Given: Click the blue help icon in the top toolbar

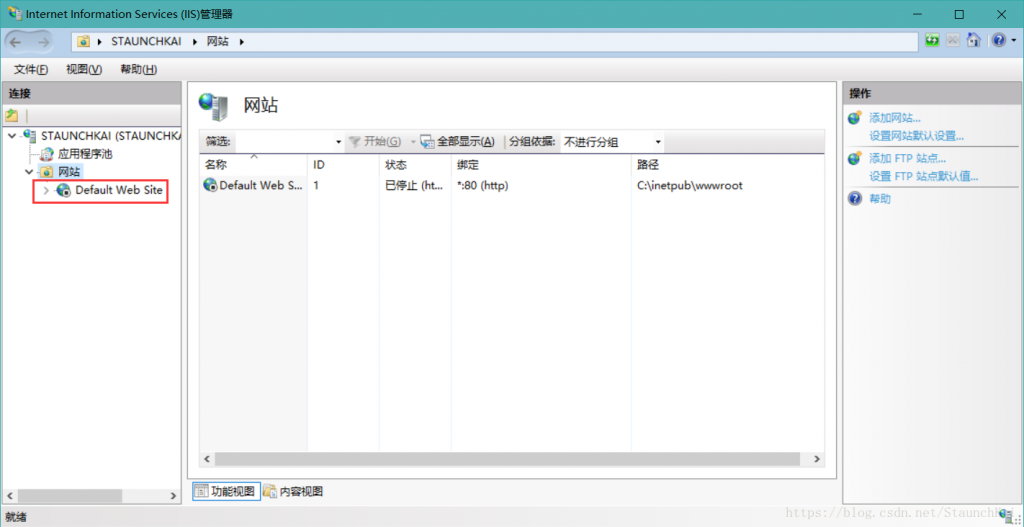Looking at the screenshot, I should [x=997, y=41].
